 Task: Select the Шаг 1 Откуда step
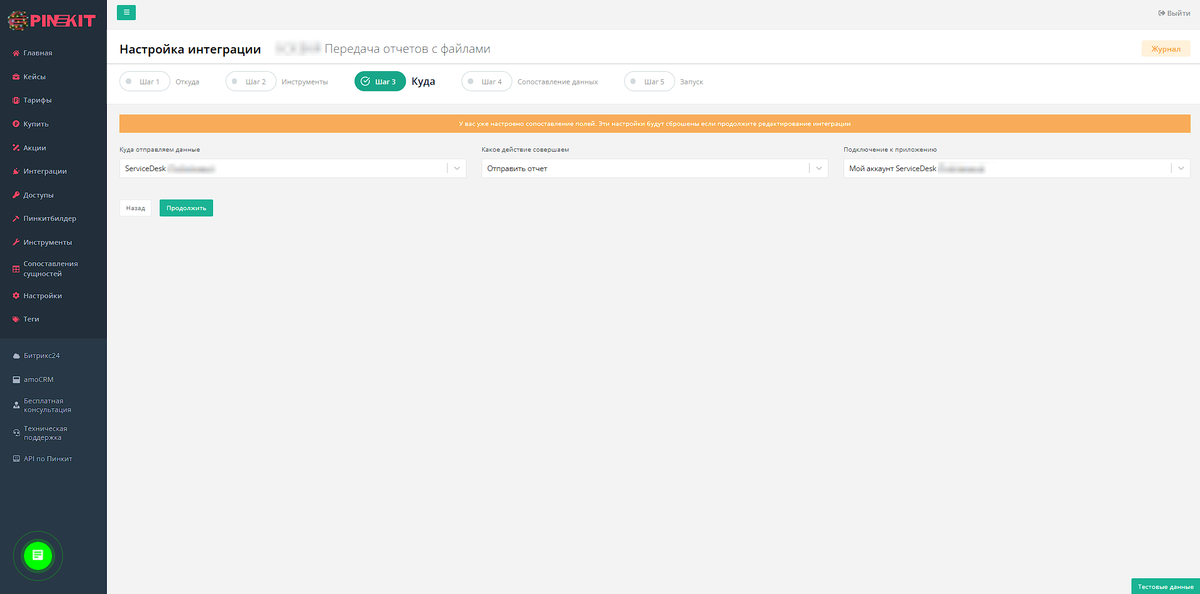[x=145, y=82]
